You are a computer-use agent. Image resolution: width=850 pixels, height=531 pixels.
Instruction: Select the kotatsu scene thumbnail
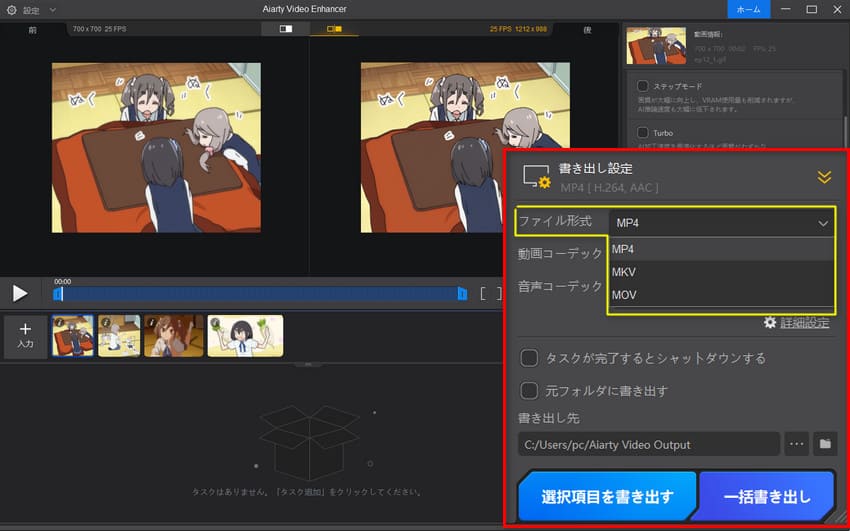click(x=73, y=336)
